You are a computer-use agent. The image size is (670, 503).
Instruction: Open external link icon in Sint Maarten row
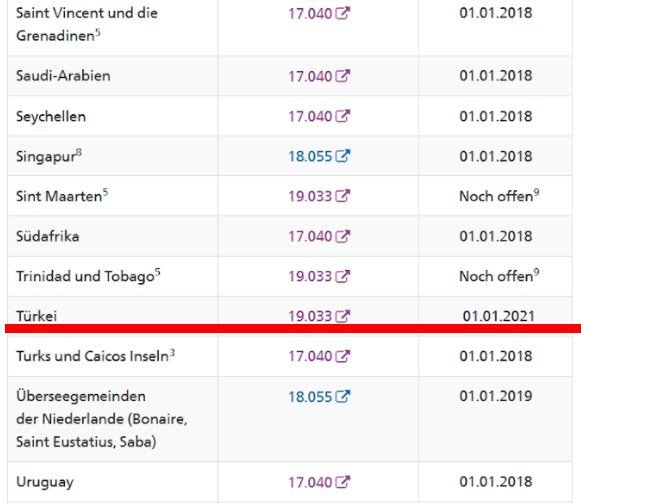coord(343,196)
